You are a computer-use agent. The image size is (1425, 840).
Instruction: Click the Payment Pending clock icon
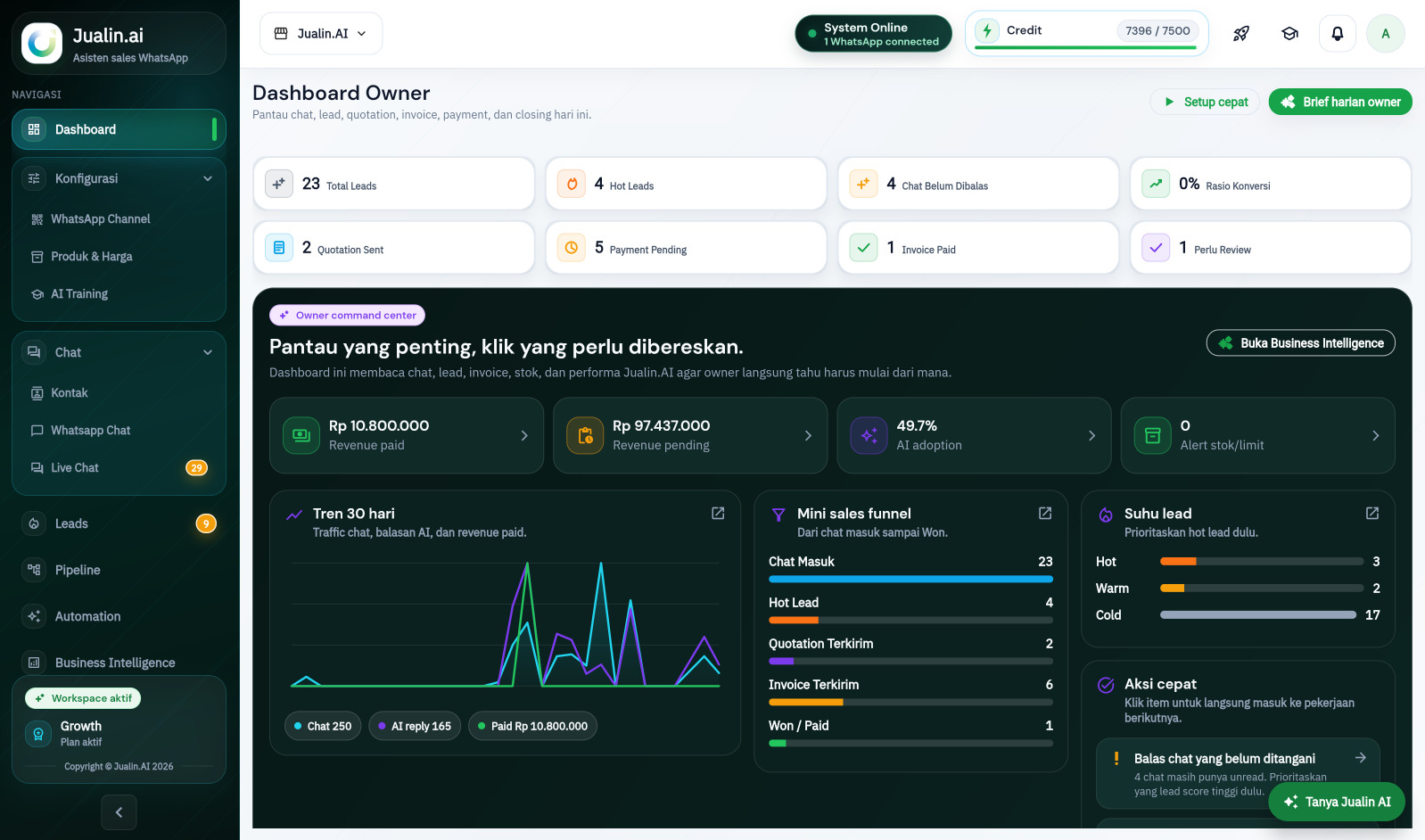(x=572, y=248)
